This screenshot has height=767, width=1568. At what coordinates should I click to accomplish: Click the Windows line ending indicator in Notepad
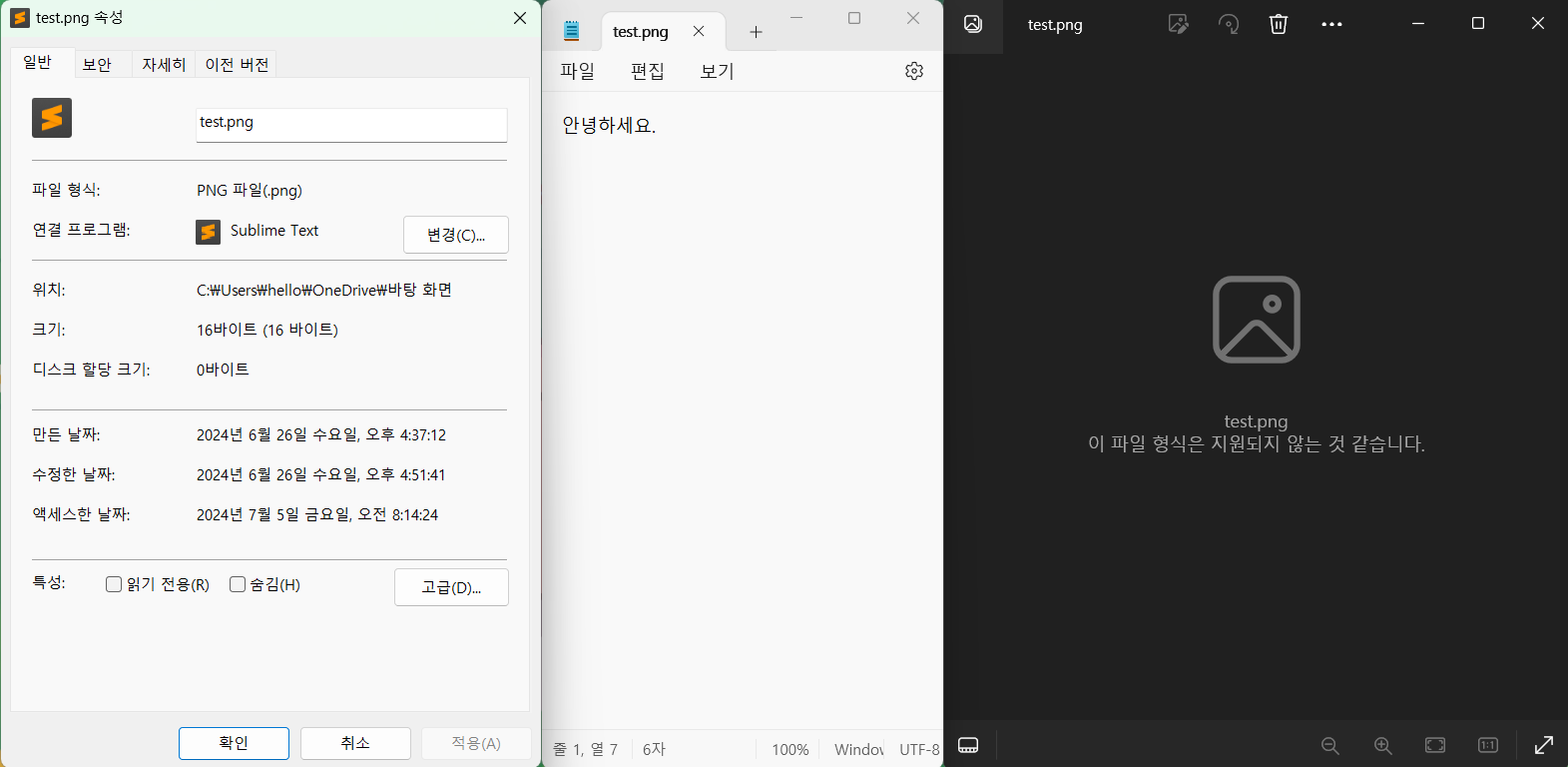(858, 749)
